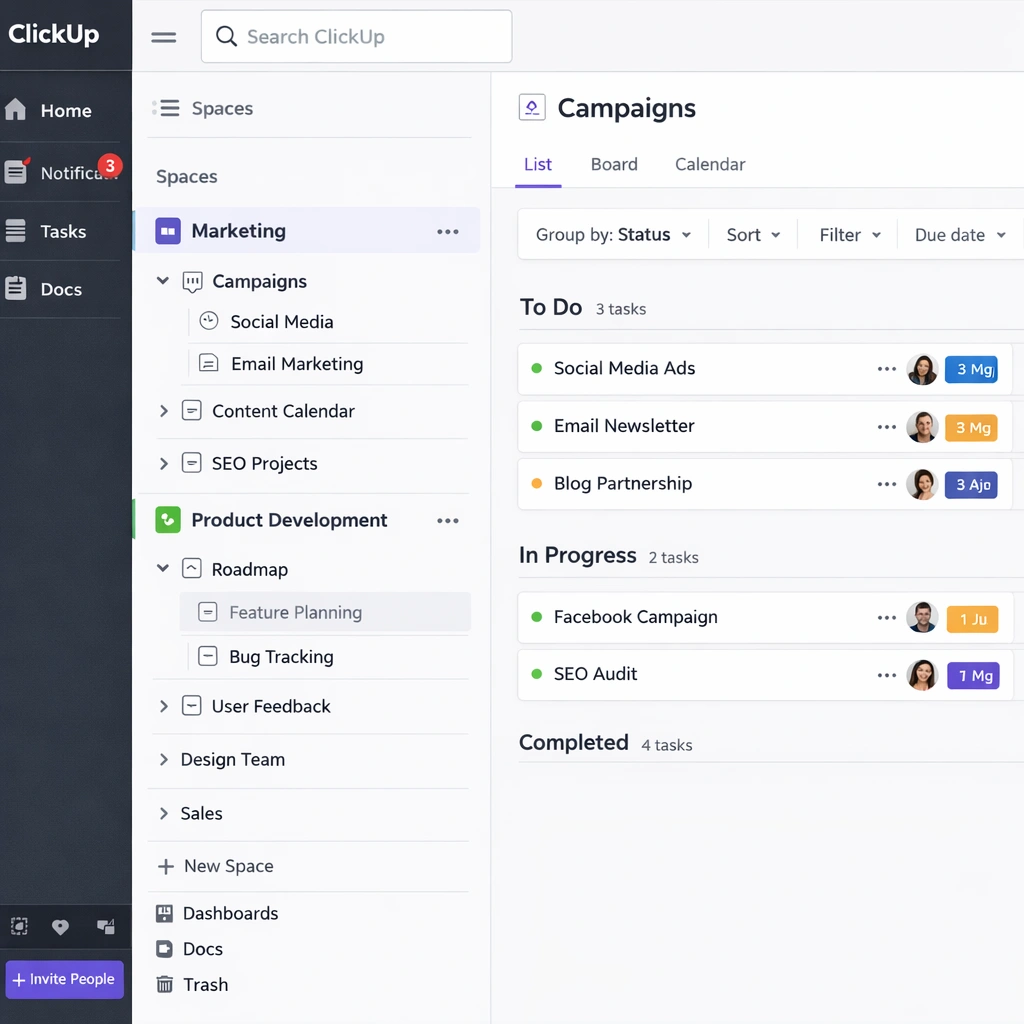Collapse the Campaigns folder chevron

click(164, 282)
